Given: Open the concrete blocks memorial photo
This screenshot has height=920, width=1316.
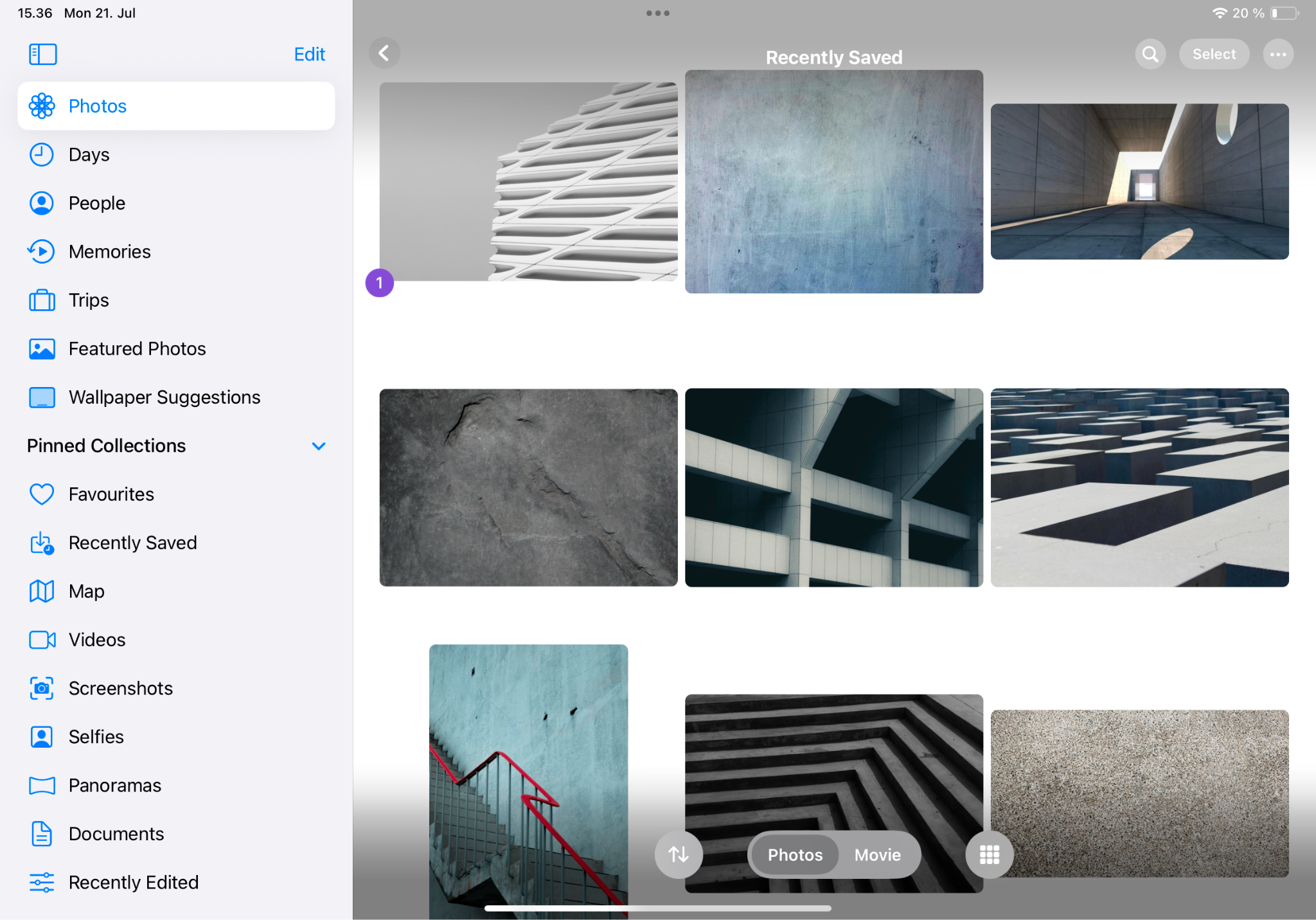Looking at the screenshot, I should click(1139, 487).
